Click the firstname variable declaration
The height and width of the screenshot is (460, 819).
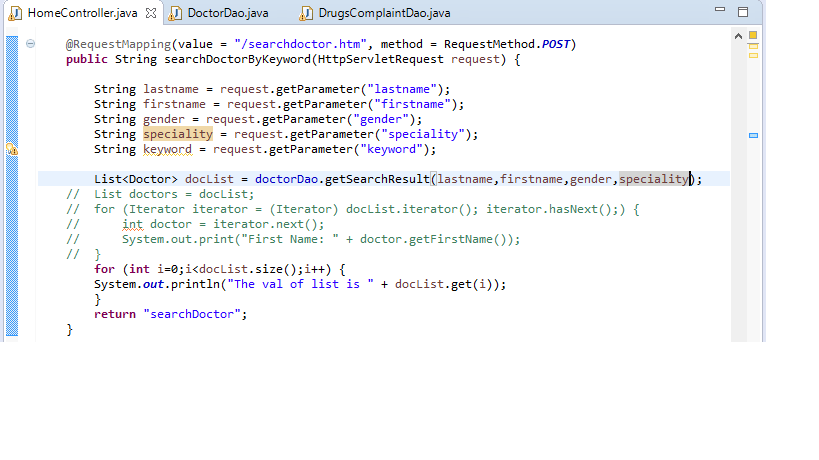[174, 104]
